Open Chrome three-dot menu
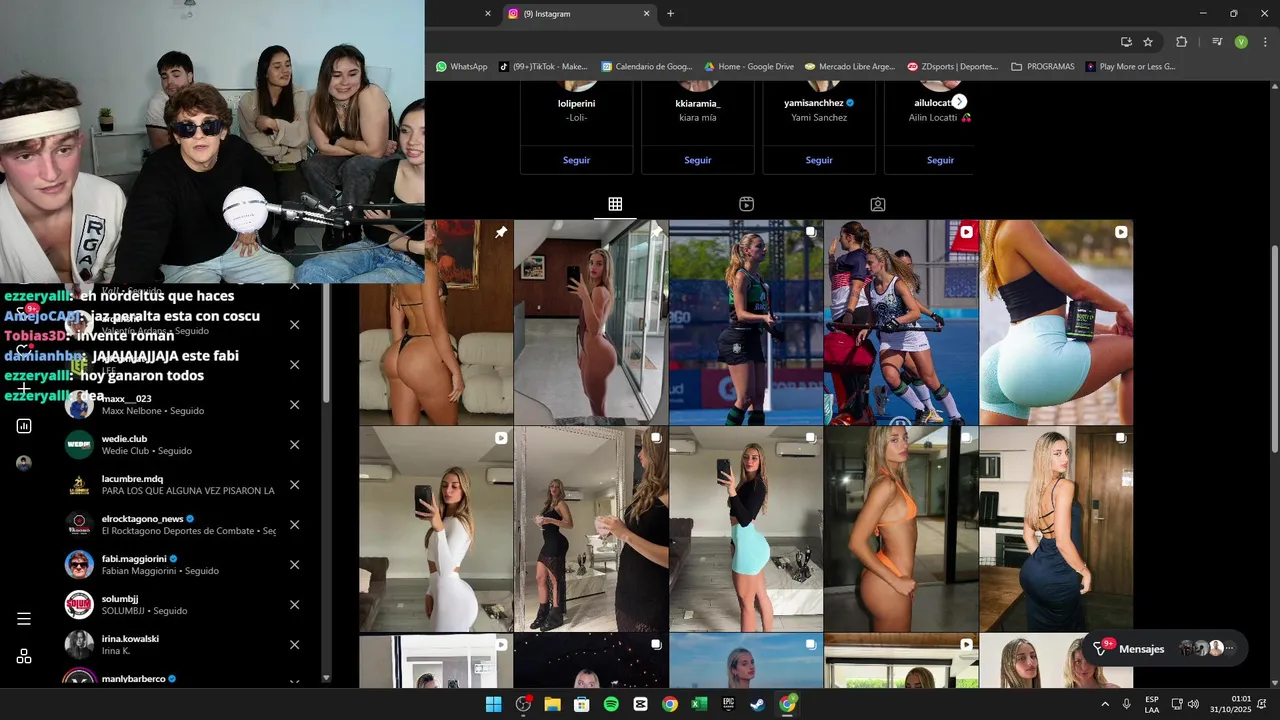Screen dimensions: 1280x720 [1264, 42]
